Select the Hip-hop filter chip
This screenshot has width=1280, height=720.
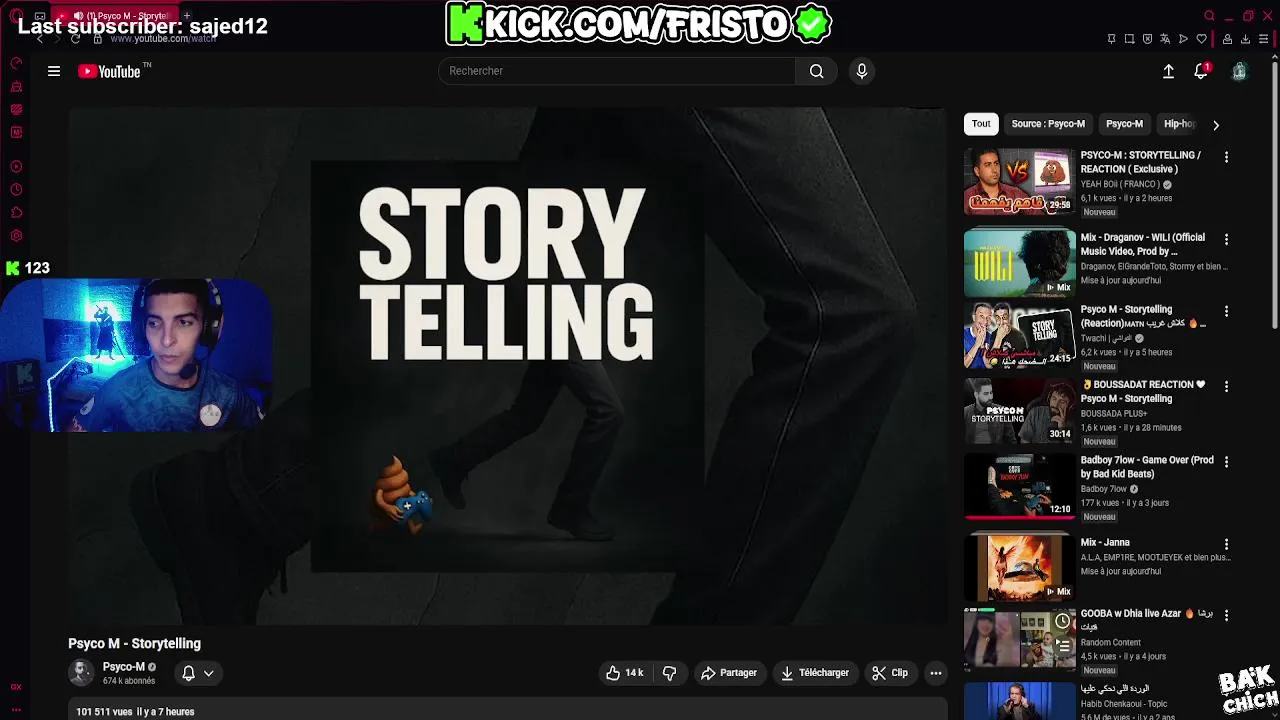(1178, 124)
